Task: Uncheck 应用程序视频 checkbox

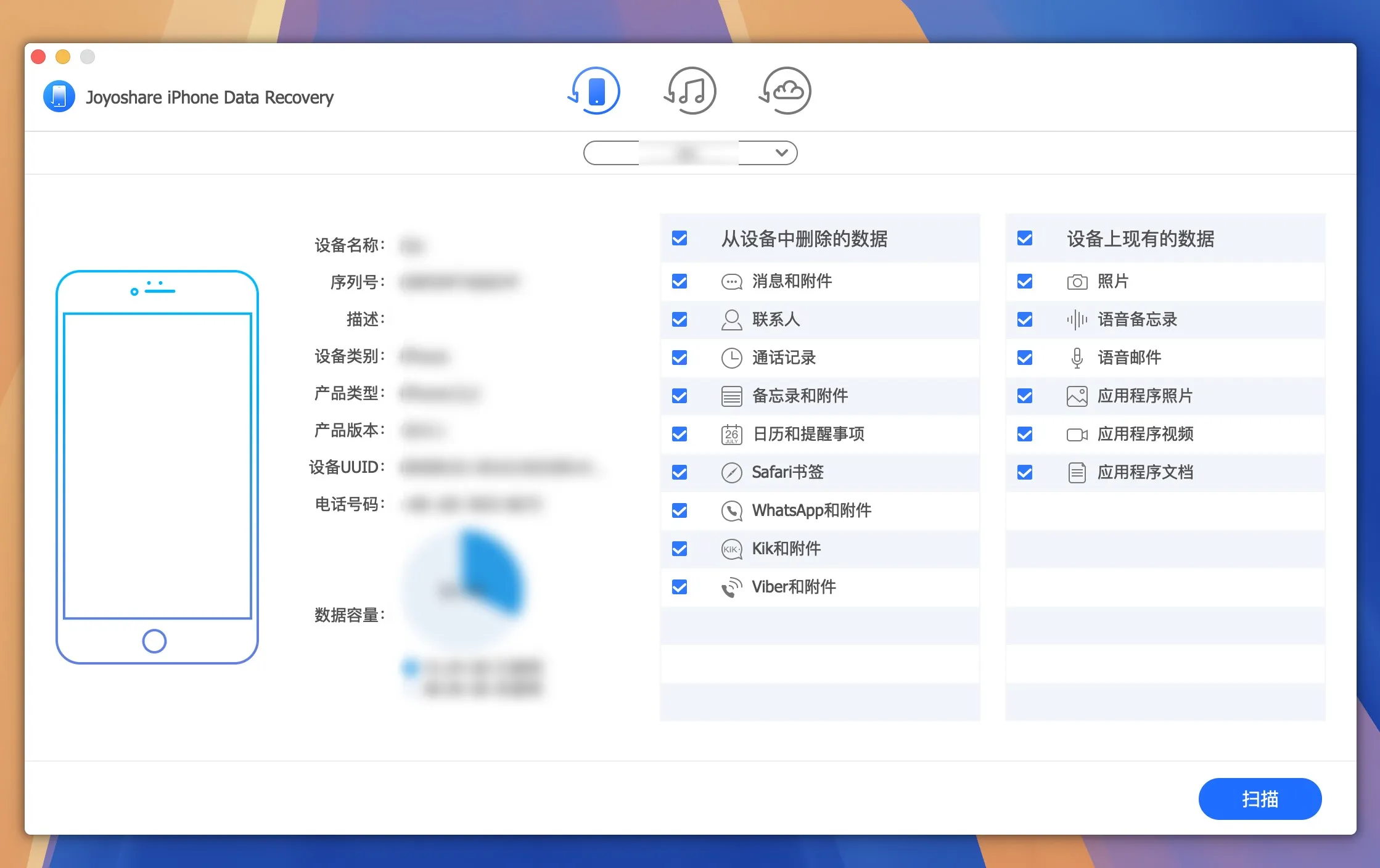Action: click(x=1025, y=434)
